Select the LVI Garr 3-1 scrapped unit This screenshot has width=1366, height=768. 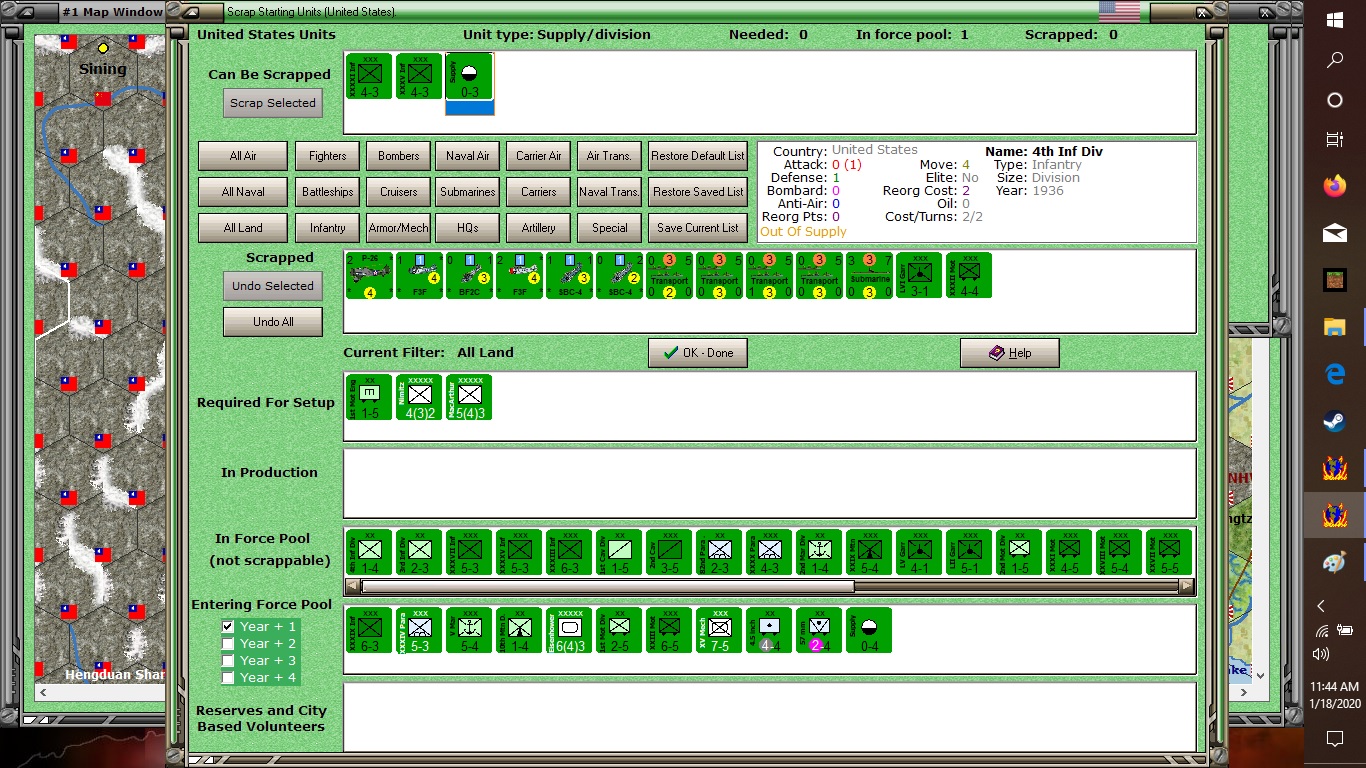click(919, 276)
